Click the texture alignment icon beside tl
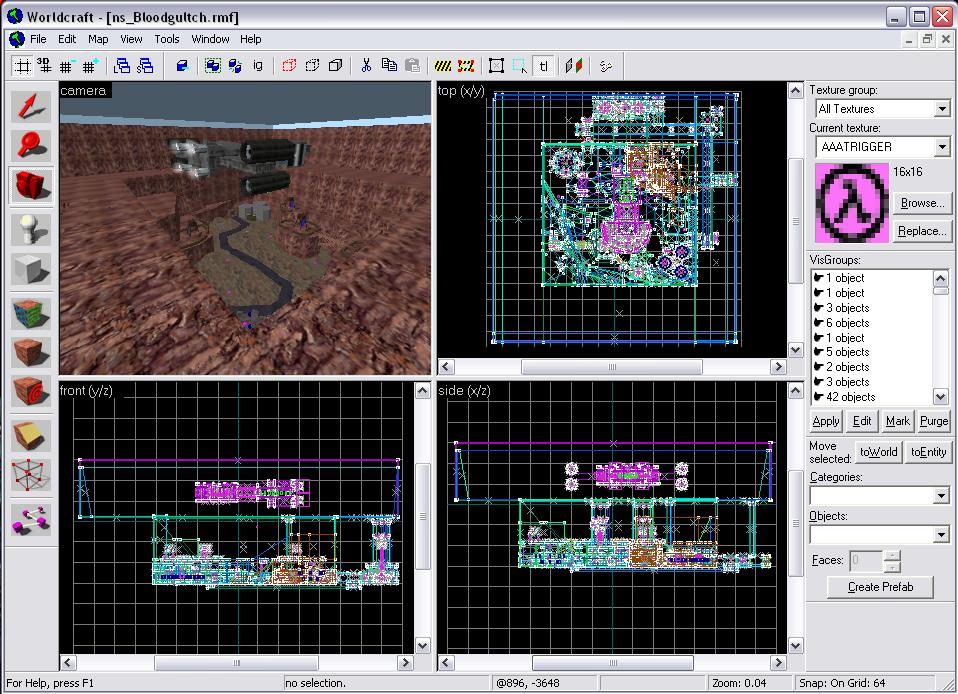The image size is (958, 694). [x=573, y=66]
